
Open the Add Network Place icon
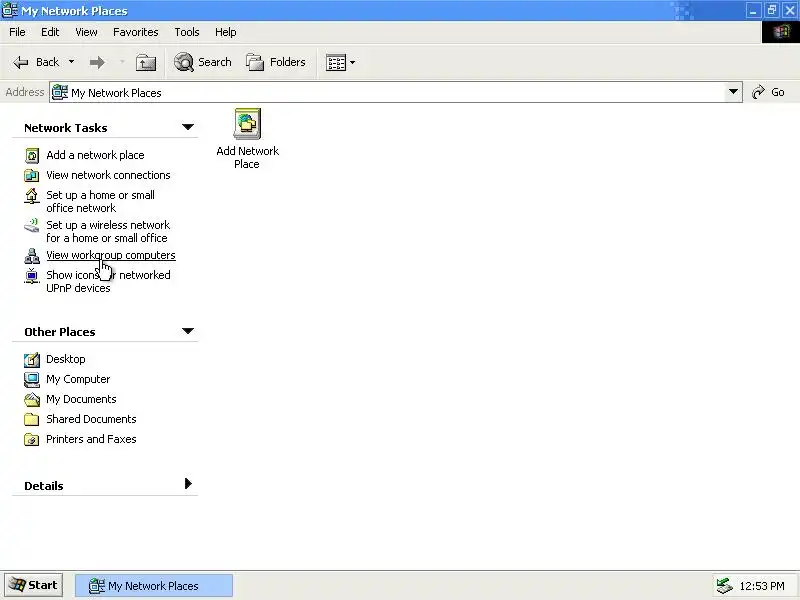point(247,123)
